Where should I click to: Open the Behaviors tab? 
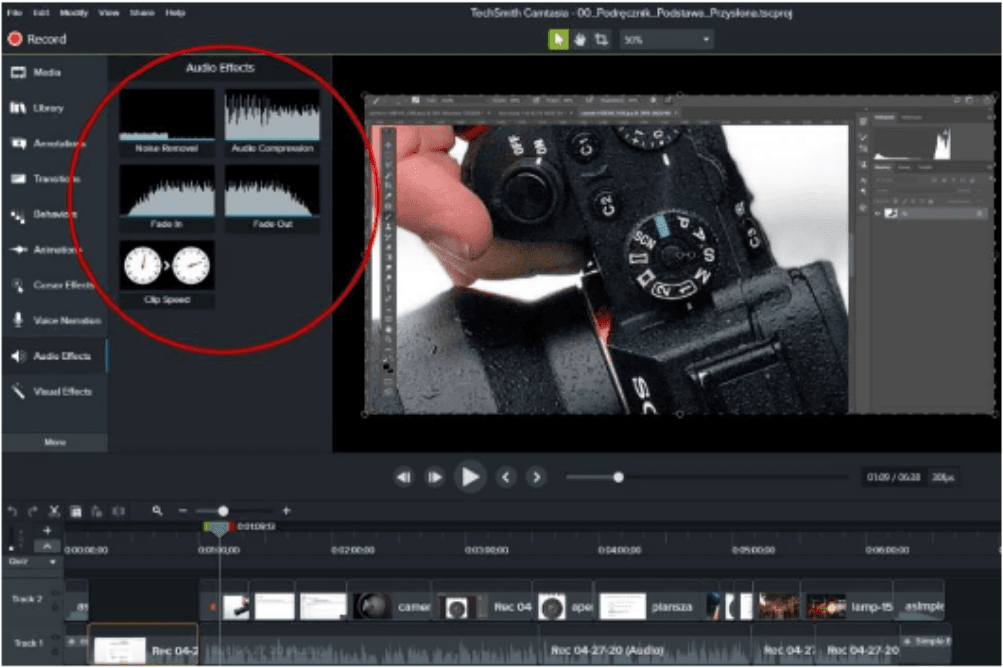(x=54, y=214)
